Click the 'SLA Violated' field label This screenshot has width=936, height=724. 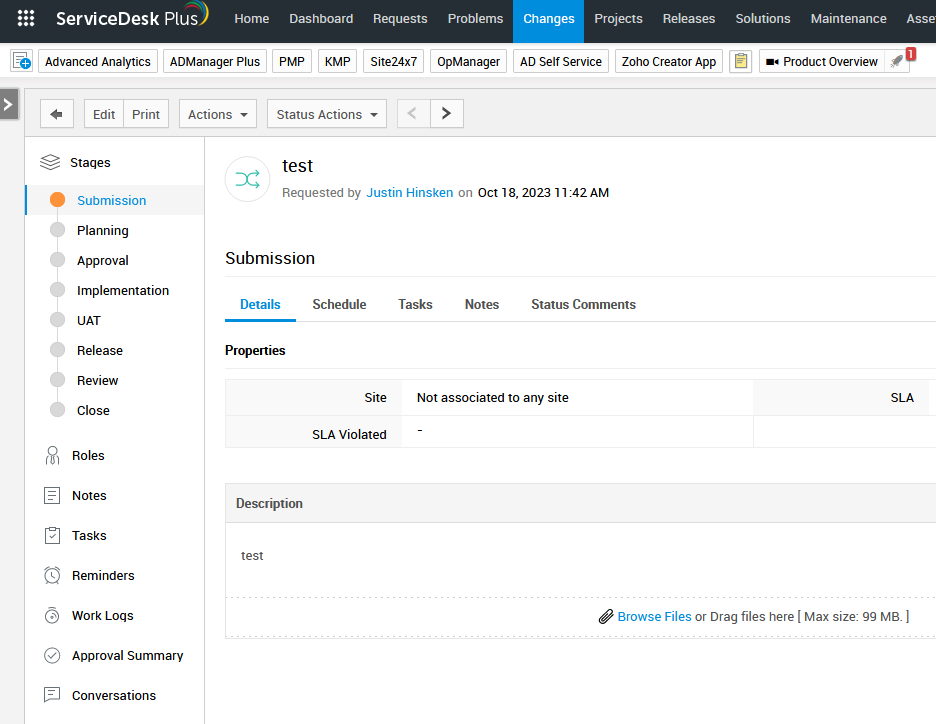349,435
